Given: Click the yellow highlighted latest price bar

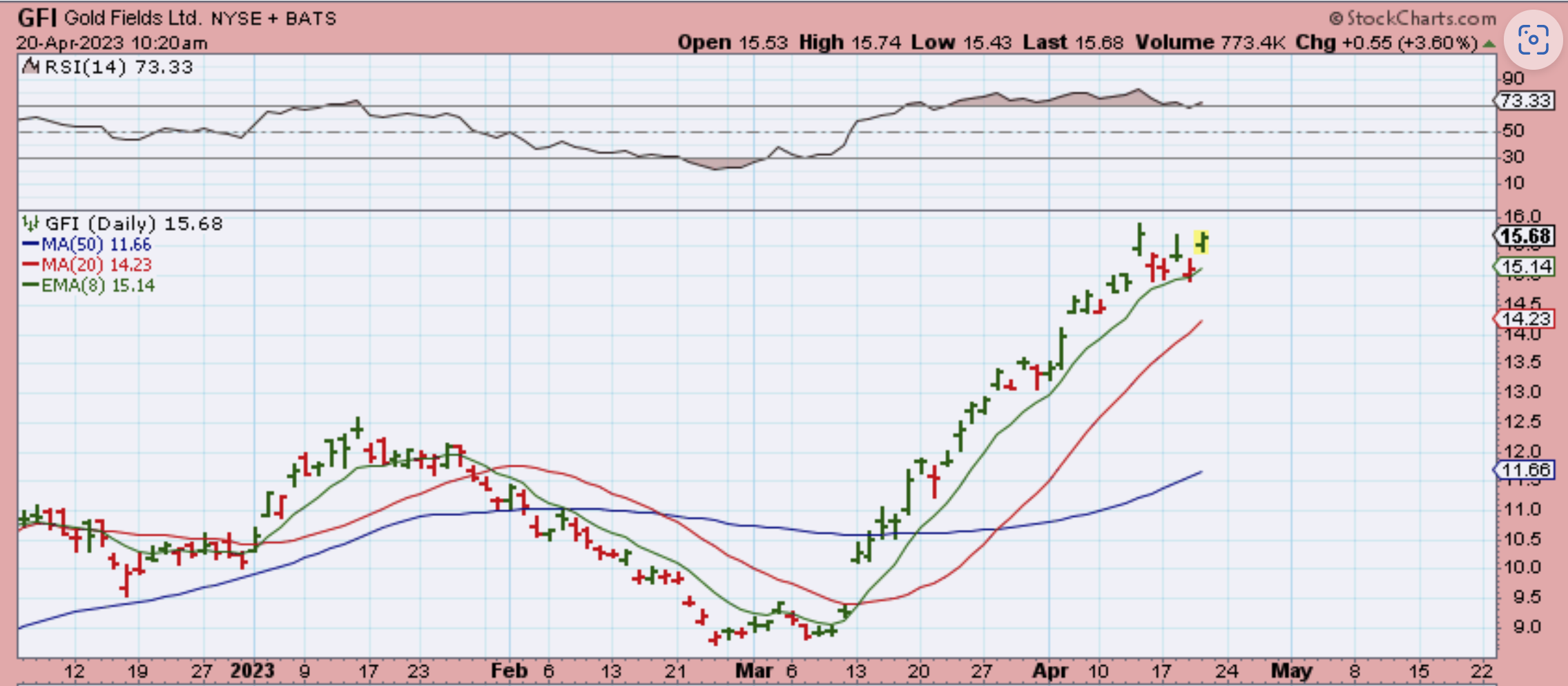Looking at the screenshot, I should click(x=1201, y=242).
